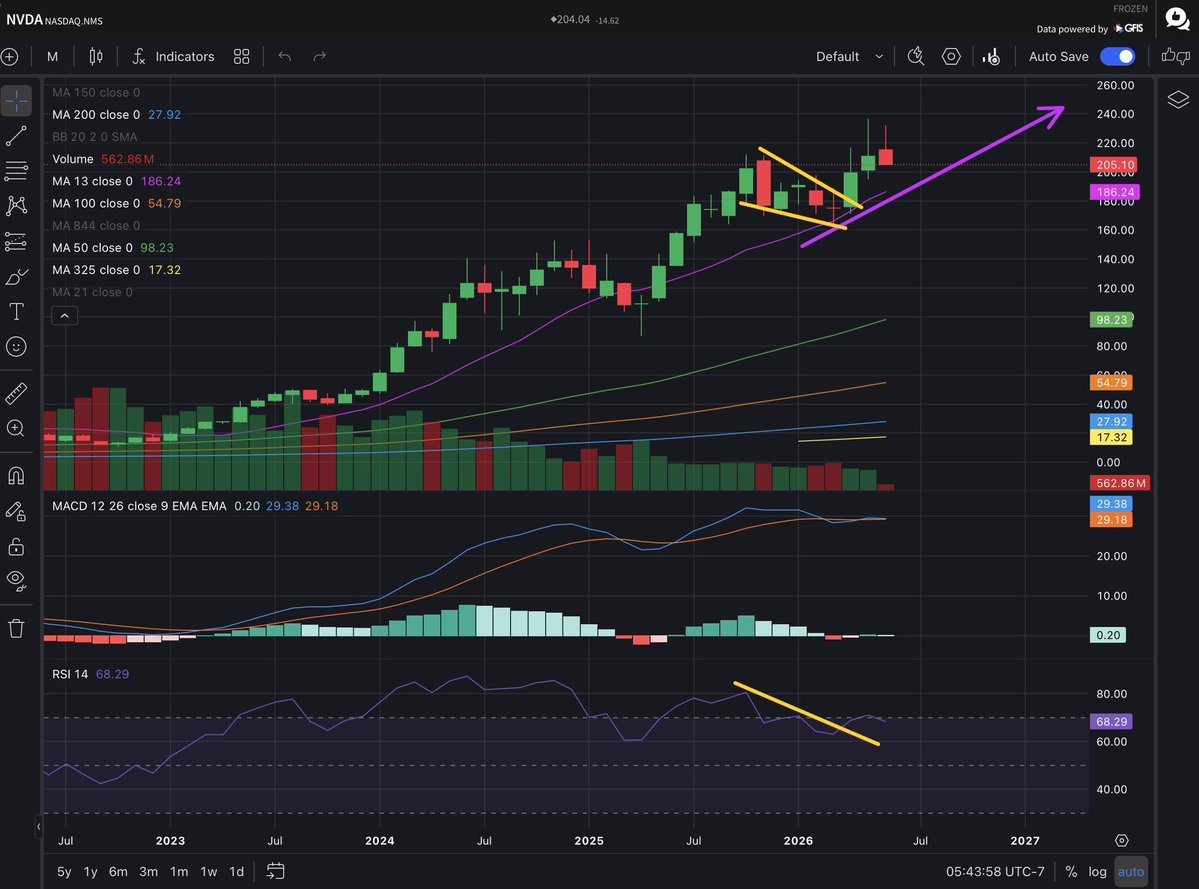Toggle lock all drawings padlock
Image resolution: width=1199 pixels, height=889 pixels.
[16, 547]
